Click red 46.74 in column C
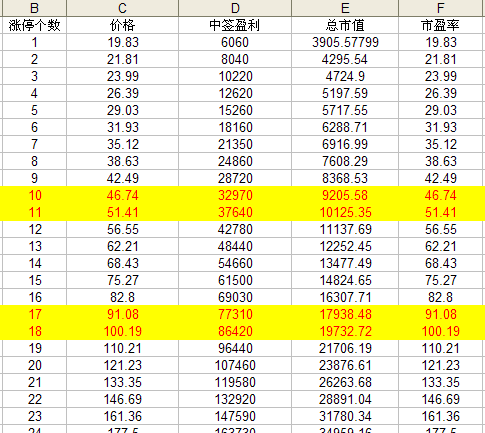Viewport: 485px width, 433px height. click(122, 195)
